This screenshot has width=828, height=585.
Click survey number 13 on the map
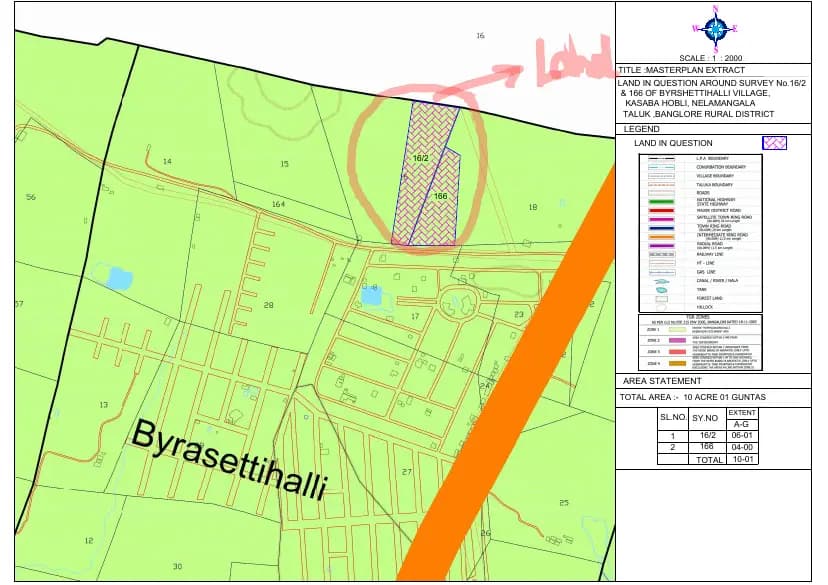(x=104, y=405)
